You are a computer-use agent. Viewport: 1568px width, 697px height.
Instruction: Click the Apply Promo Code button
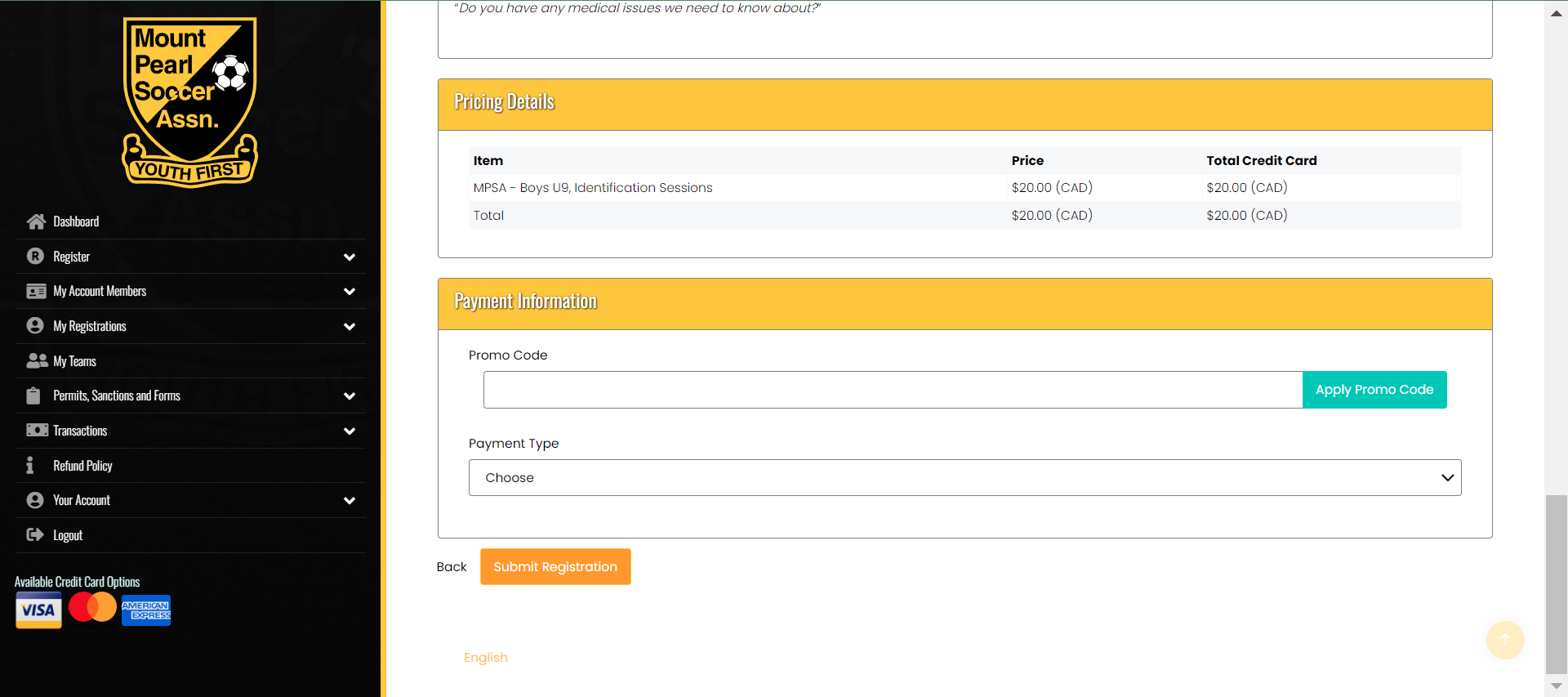pyautogui.click(x=1374, y=390)
